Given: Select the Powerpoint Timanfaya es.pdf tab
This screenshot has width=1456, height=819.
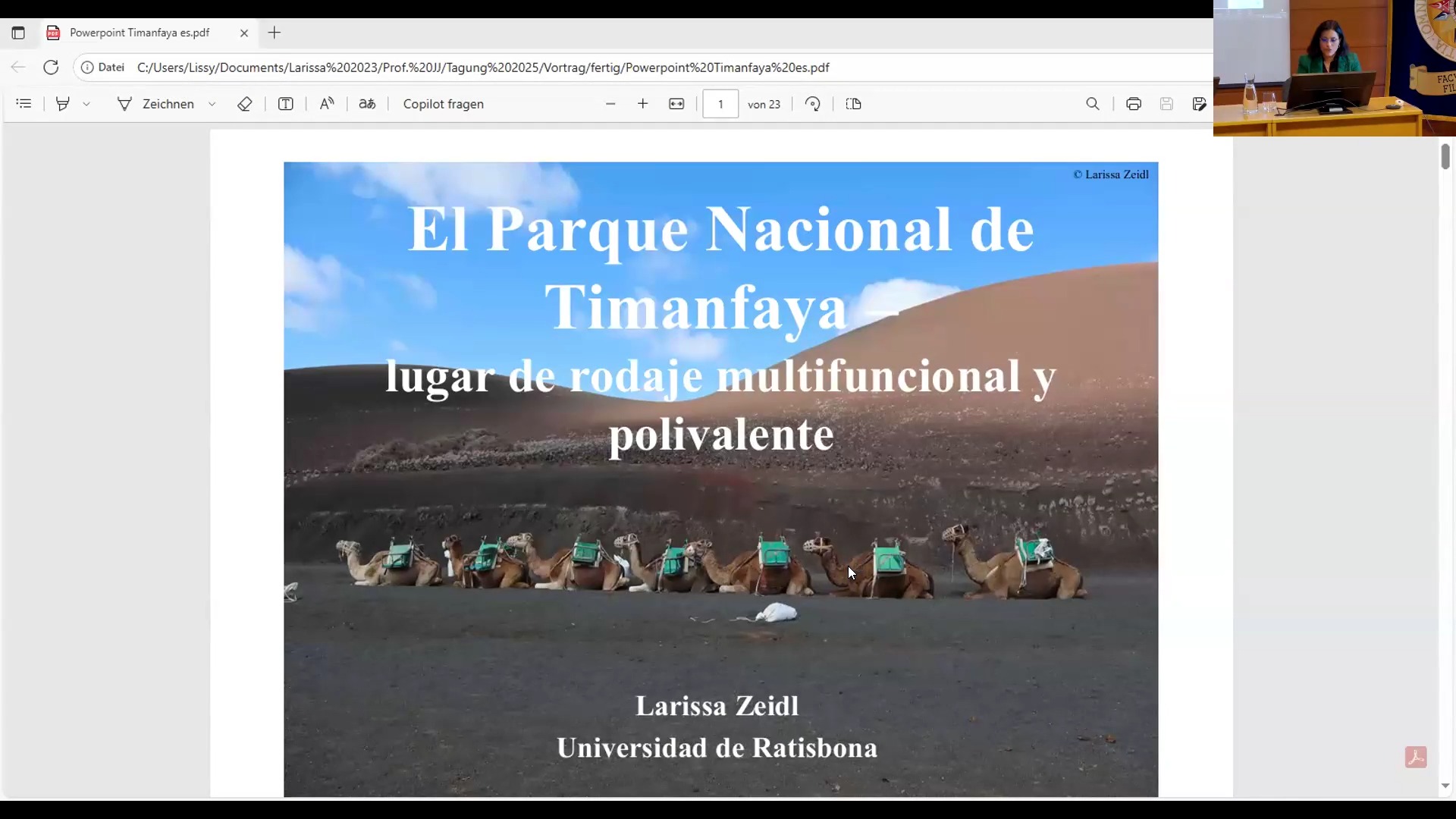Looking at the screenshot, I should [x=140, y=33].
